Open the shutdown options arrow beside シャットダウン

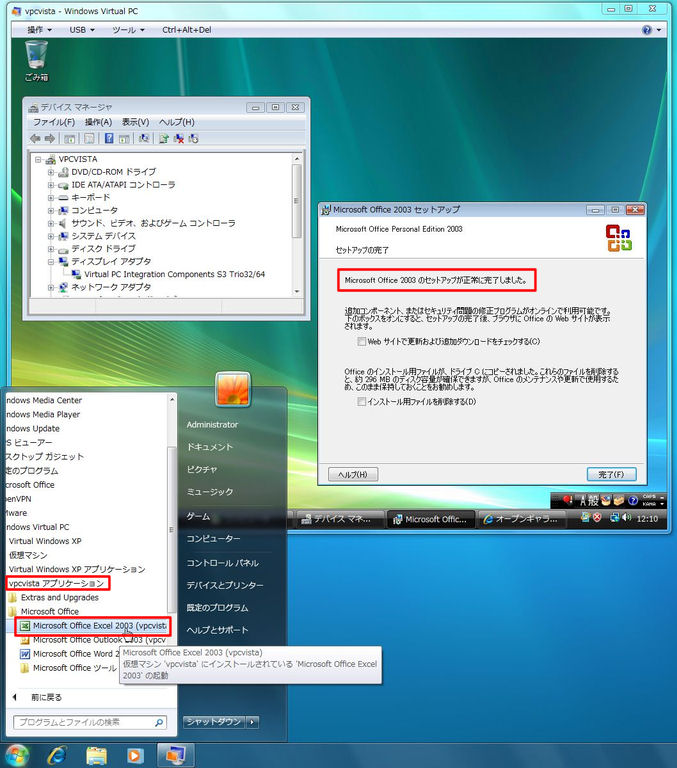pyautogui.click(x=252, y=722)
